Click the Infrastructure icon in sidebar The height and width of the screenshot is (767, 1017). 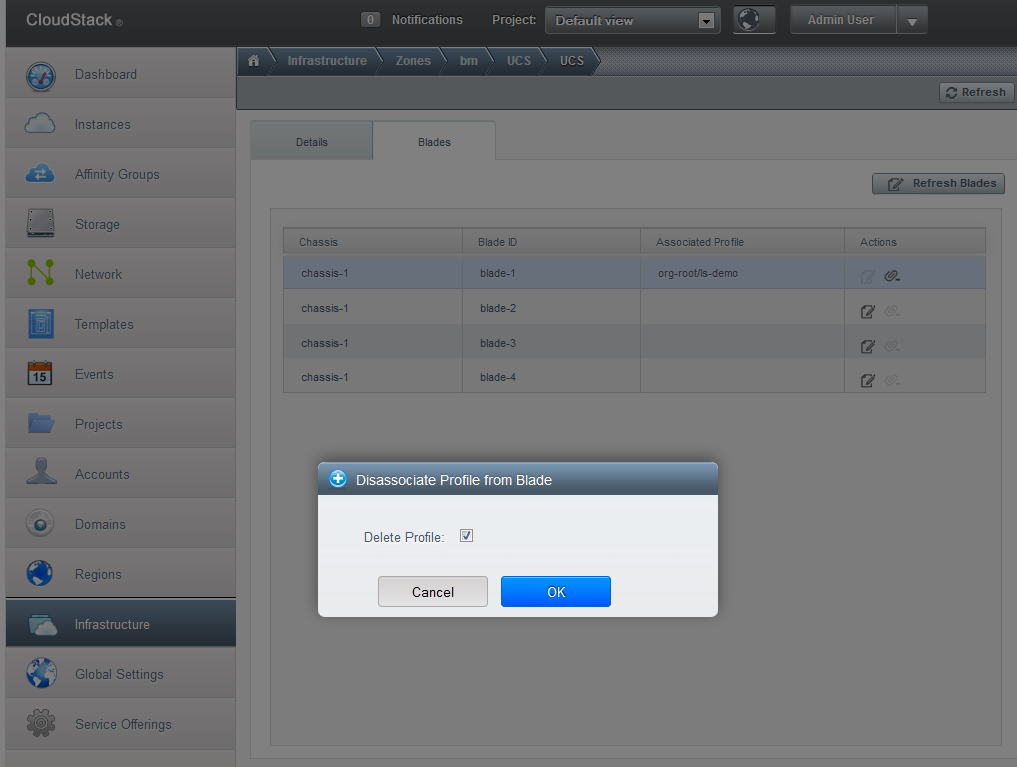tap(42, 624)
